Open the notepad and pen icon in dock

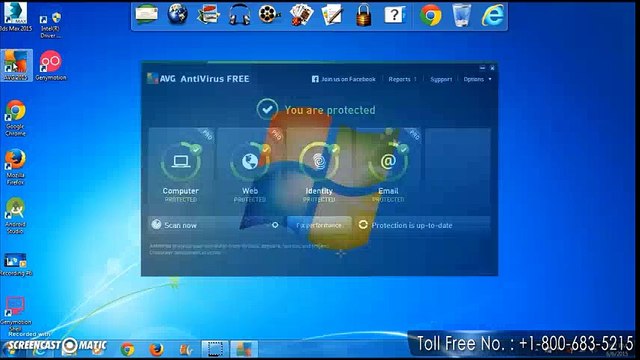click(x=332, y=15)
